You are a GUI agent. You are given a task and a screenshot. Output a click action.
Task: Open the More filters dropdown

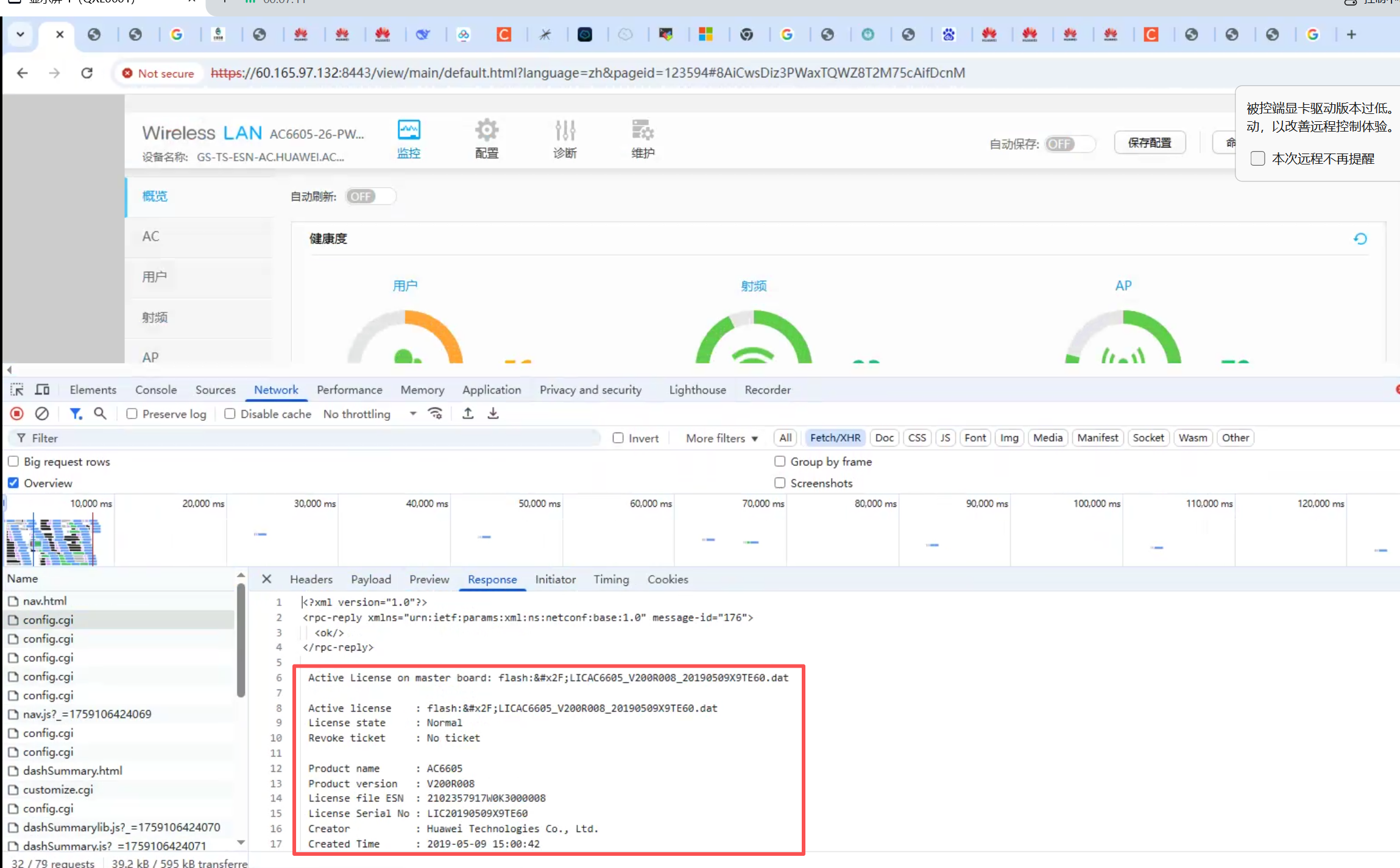pyautogui.click(x=721, y=438)
